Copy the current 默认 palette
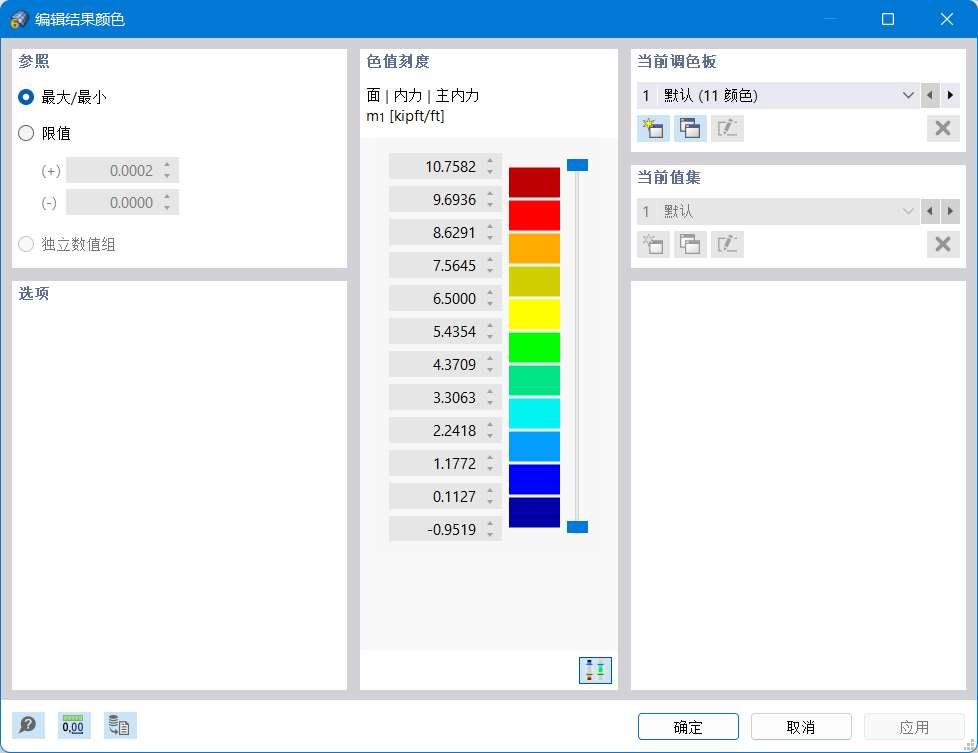 (x=688, y=128)
